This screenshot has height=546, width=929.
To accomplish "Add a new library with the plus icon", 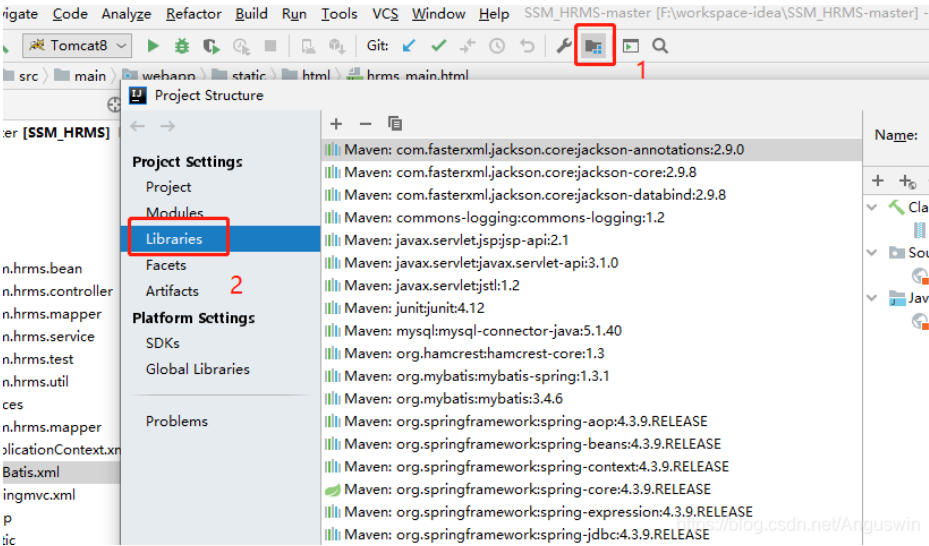I will pyautogui.click(x=336, y=123).
